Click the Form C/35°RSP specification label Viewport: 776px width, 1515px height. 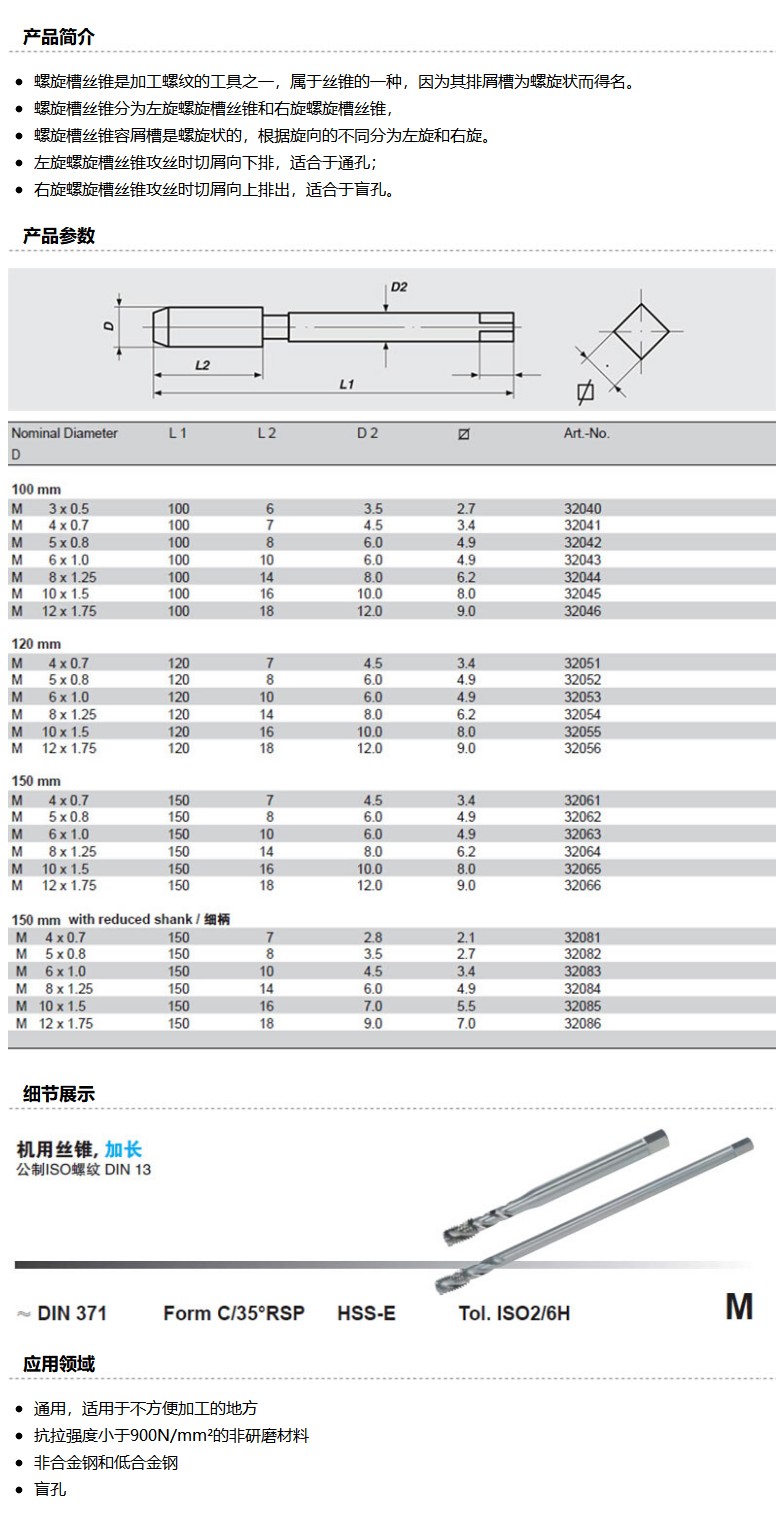(x=234, y=1313)
